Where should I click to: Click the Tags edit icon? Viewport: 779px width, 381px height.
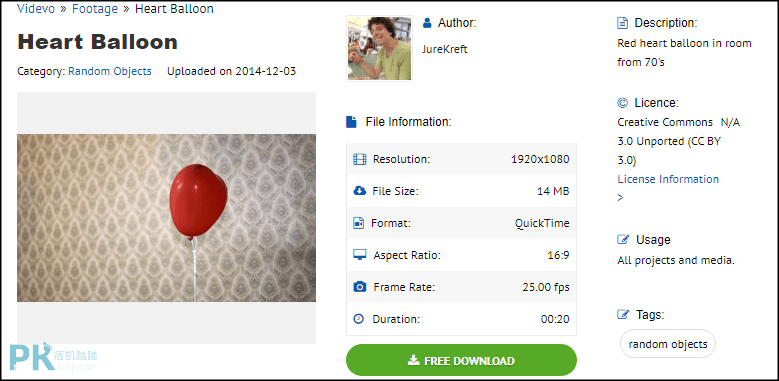[x=623, y=314]
